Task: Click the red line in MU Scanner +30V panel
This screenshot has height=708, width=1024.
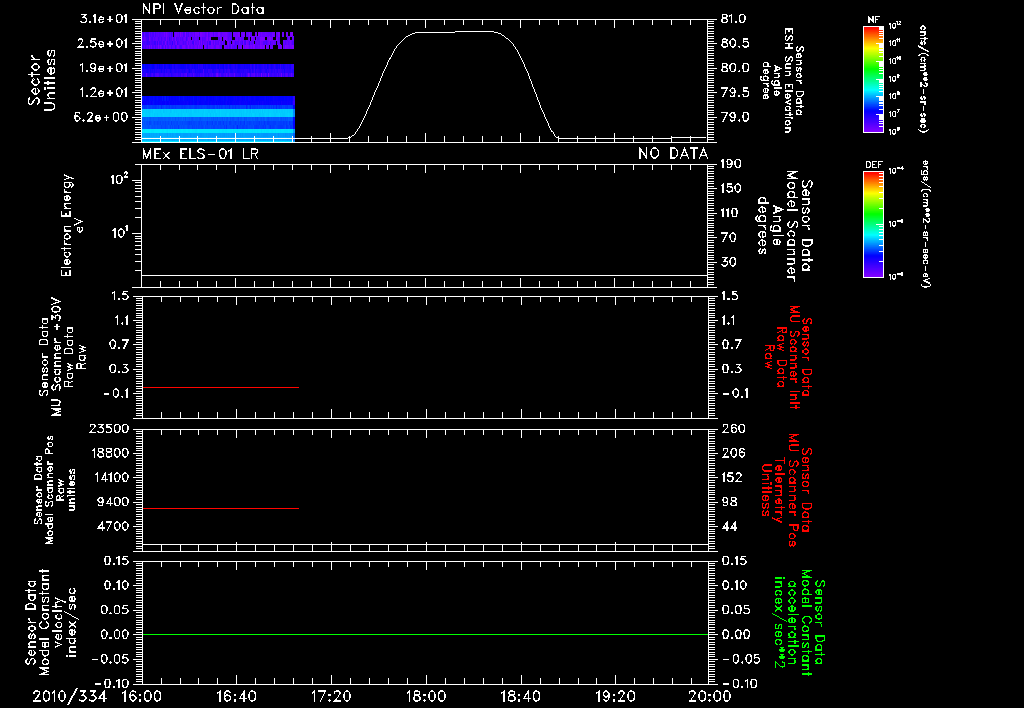Action: [220, 387]
